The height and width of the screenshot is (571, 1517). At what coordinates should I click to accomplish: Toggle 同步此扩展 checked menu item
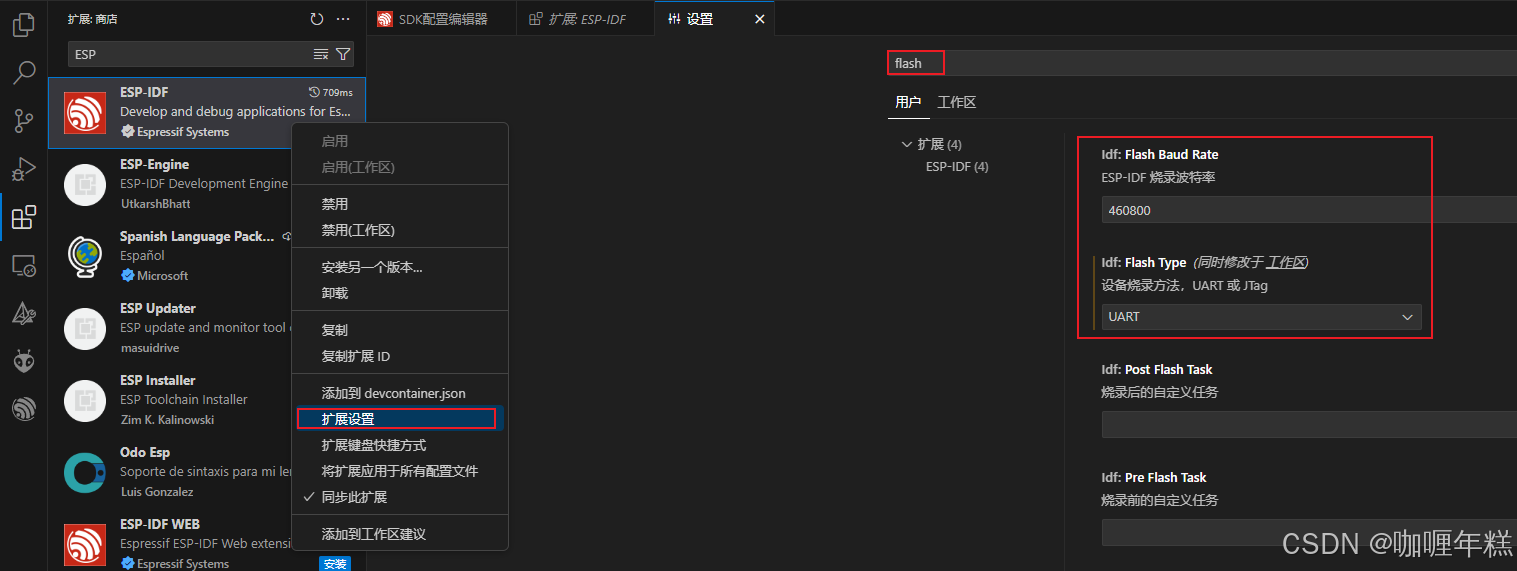coord(400,497)
